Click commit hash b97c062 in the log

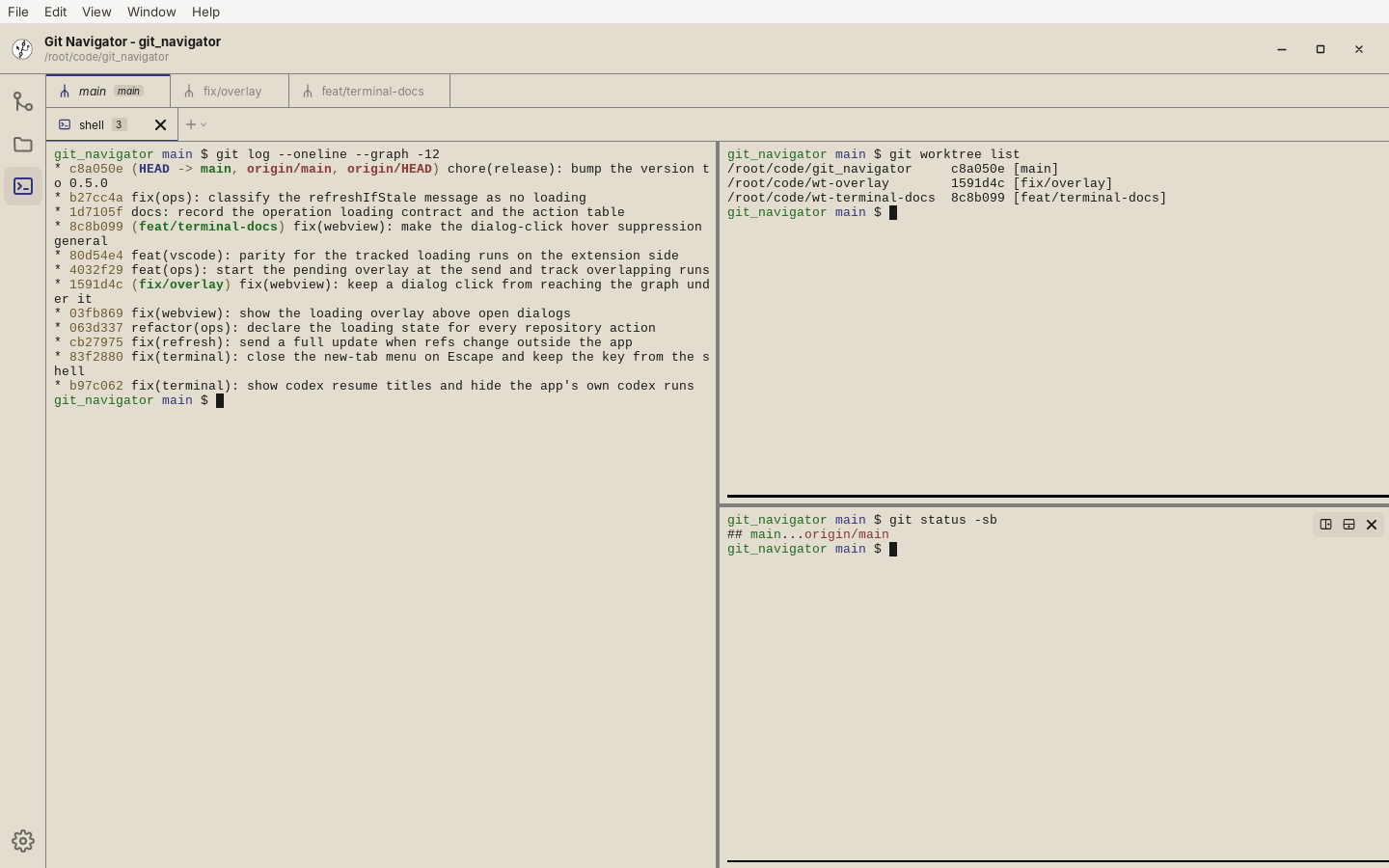click(x=96, y=386)
